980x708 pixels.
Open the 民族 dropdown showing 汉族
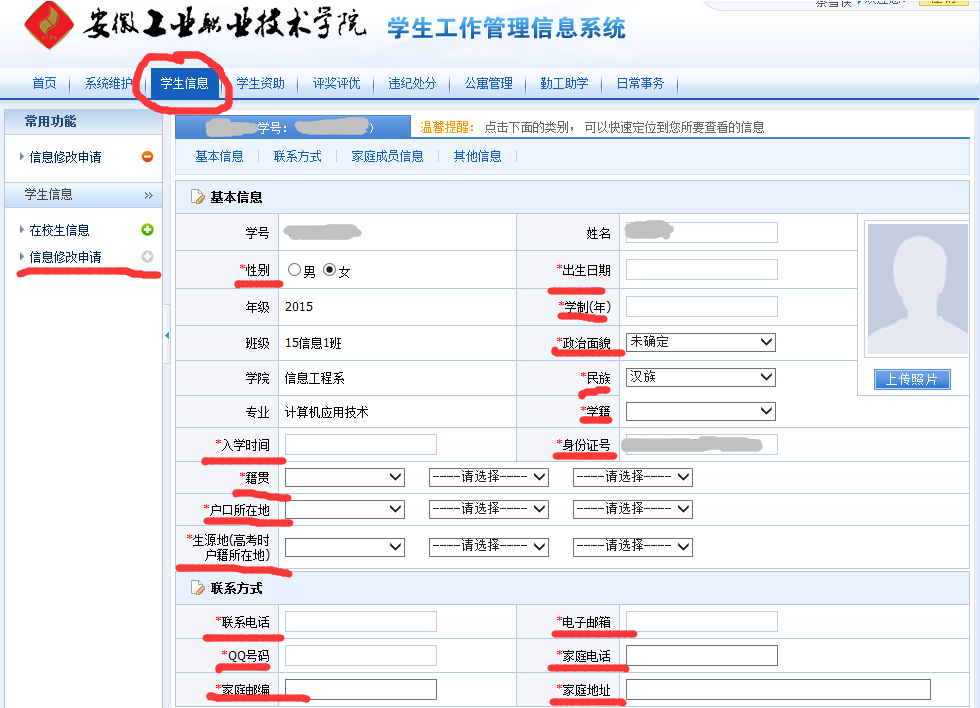pyautogui.click(x=700, y=377)
